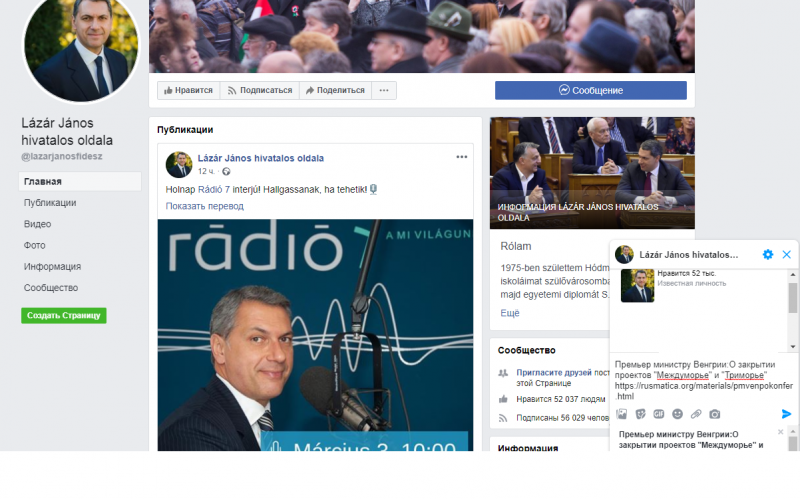This screenshot has height=499, width=800.
Task: Click Пригласите друзей invite link
Action: (x=554, y=372)
